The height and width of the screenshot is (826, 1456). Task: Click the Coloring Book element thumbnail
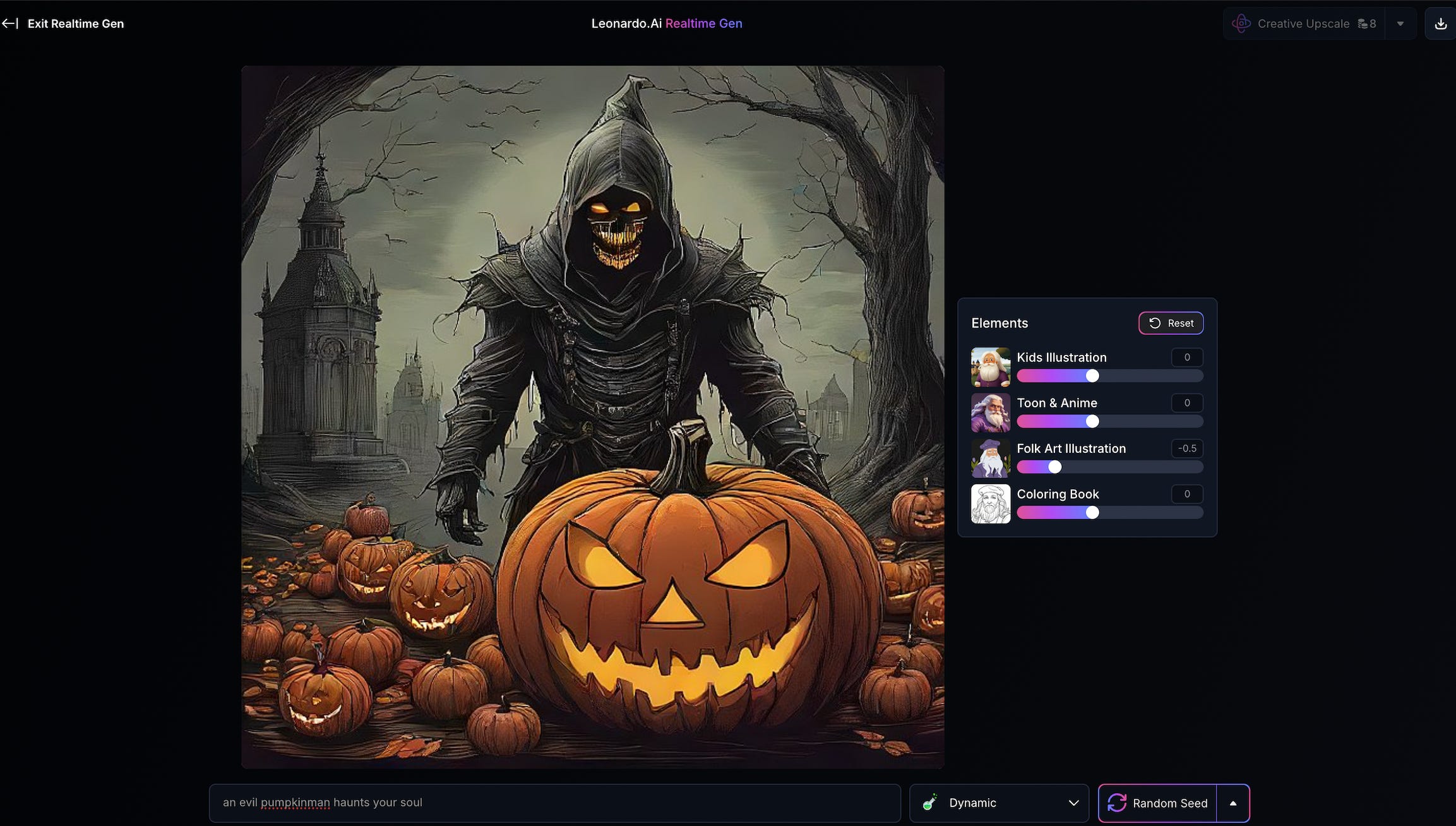tap(990, 503)
